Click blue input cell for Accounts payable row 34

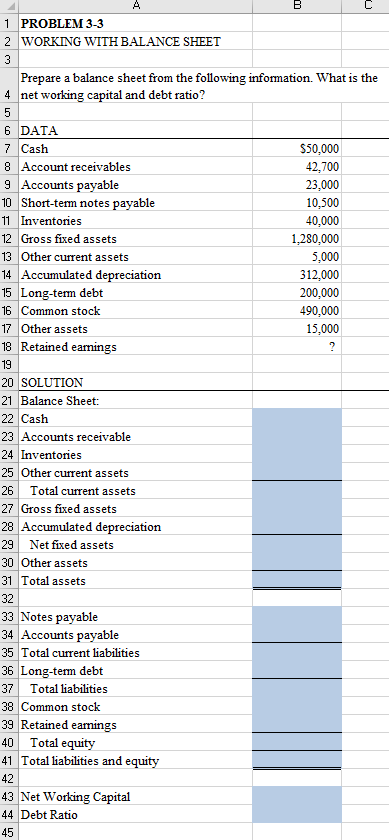click(297, 634)
